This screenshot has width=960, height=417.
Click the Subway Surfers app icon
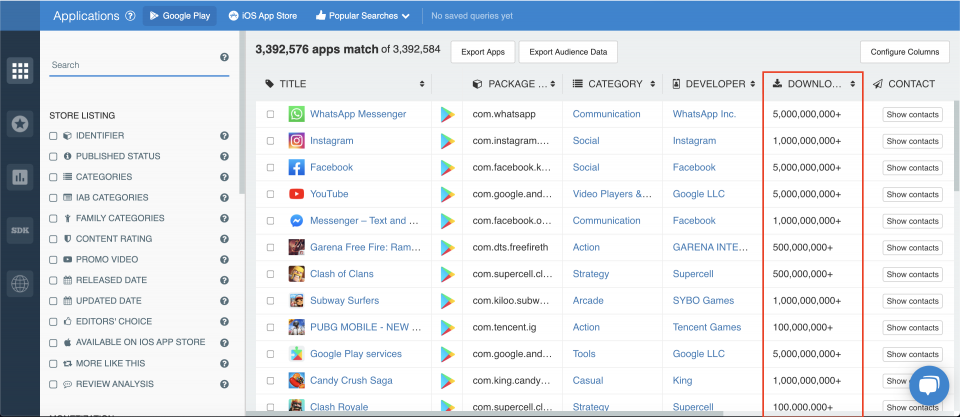296,301
